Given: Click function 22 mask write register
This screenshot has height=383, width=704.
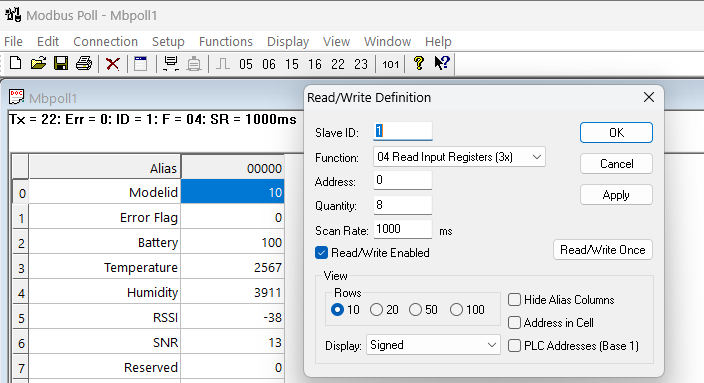Looking at the screenshot, I should [338, 64].
